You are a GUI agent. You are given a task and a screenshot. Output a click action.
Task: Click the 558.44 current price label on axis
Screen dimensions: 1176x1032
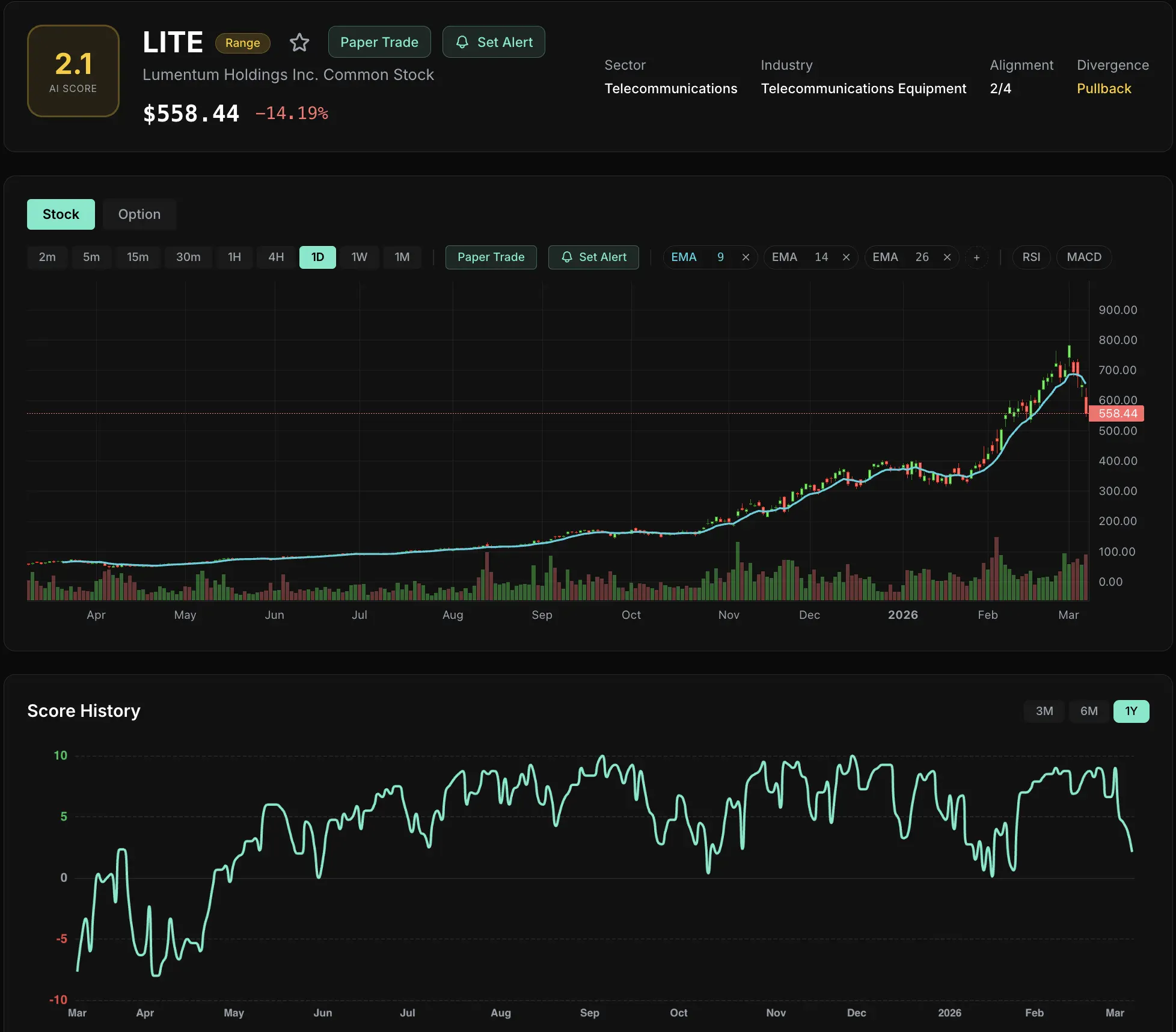pos(1117,414)
